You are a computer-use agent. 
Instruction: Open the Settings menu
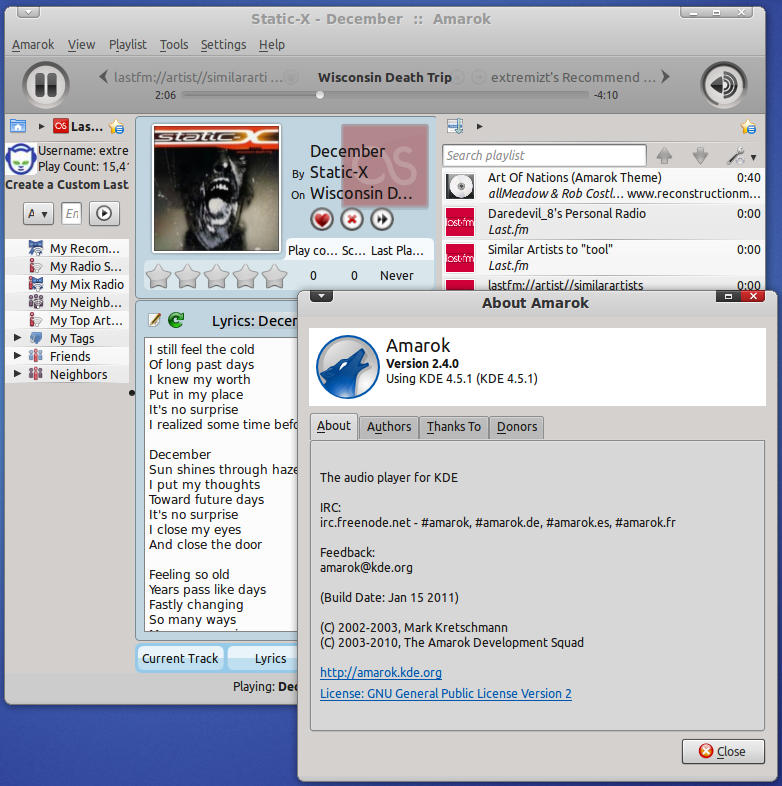coord(224,45)
